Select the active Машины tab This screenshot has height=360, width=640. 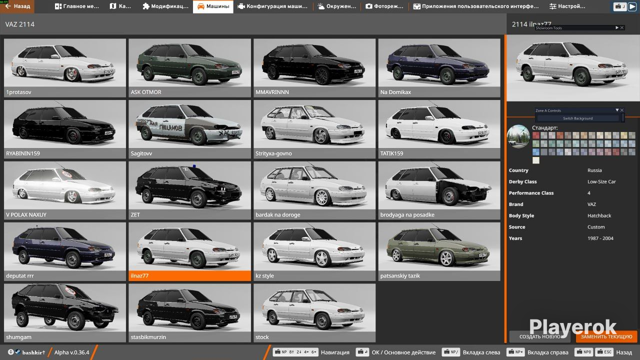click(x=213, y=6)
